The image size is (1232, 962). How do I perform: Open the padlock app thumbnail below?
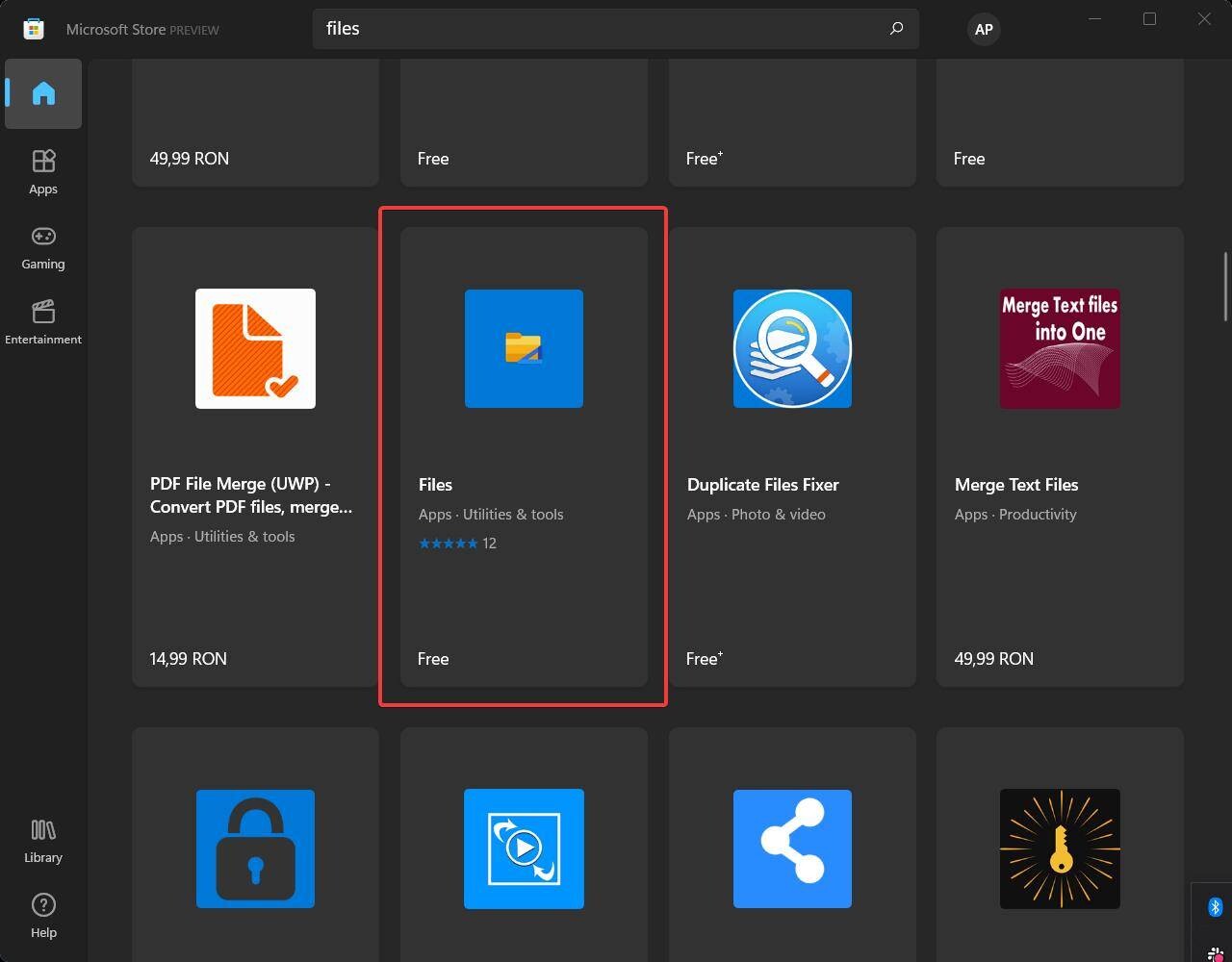point(255,849)
